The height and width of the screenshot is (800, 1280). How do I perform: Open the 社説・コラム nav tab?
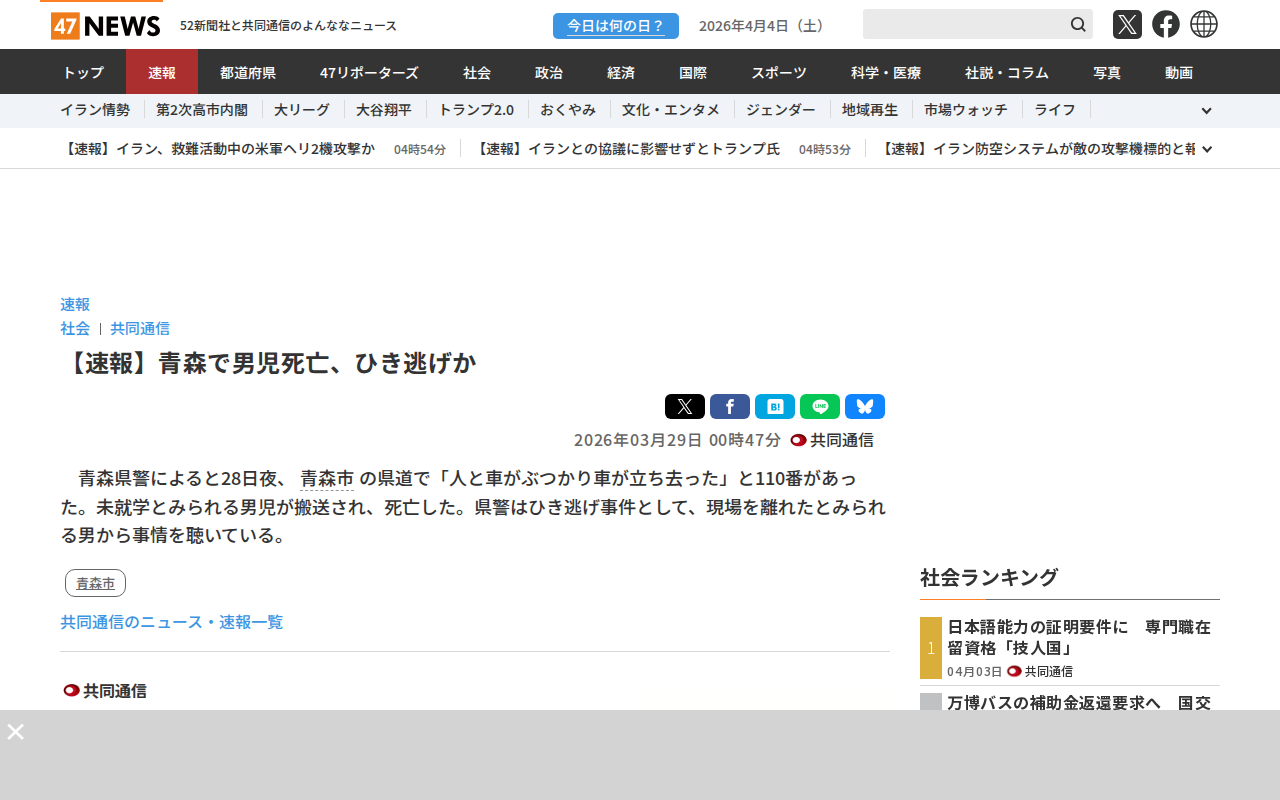pyautogui.click(x=1007, y=72)
